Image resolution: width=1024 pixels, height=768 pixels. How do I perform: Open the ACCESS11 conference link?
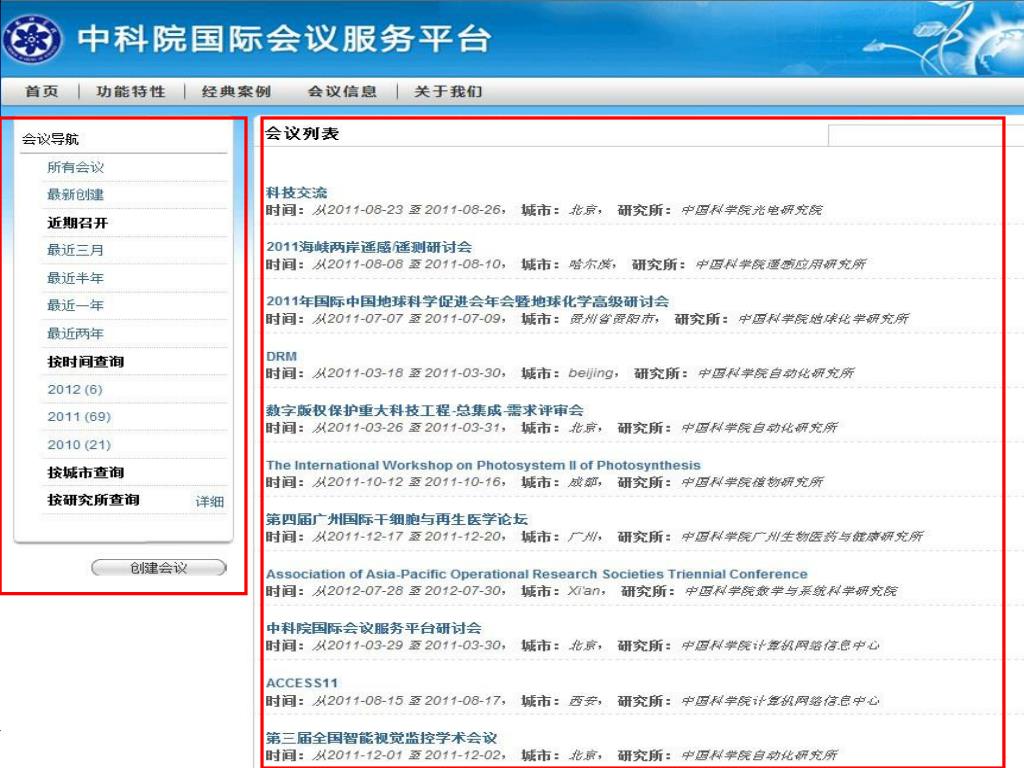coord(302,683)
